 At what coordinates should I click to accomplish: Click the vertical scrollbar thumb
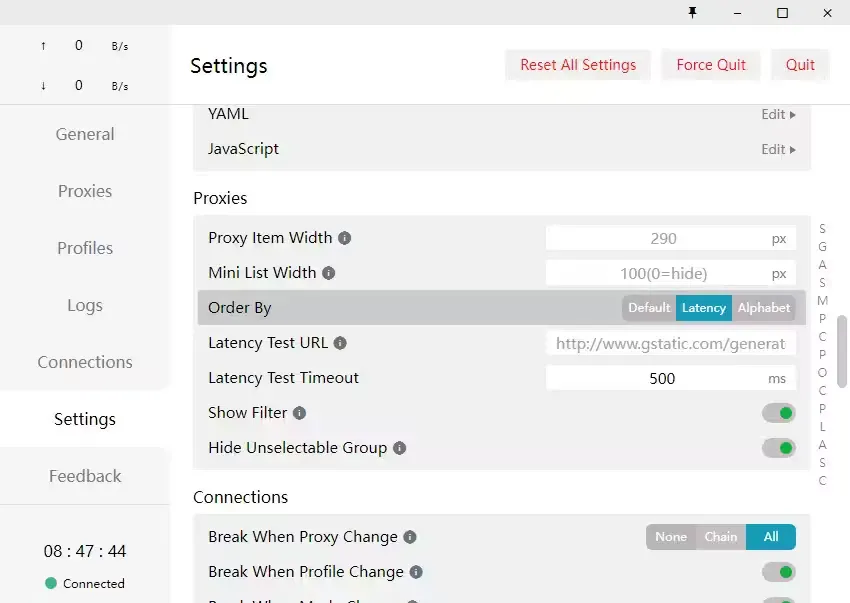click(x=842, y=350)
